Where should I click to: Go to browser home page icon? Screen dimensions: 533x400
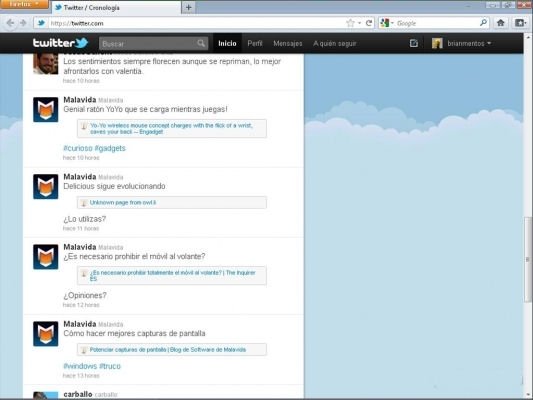coord(501,23)
